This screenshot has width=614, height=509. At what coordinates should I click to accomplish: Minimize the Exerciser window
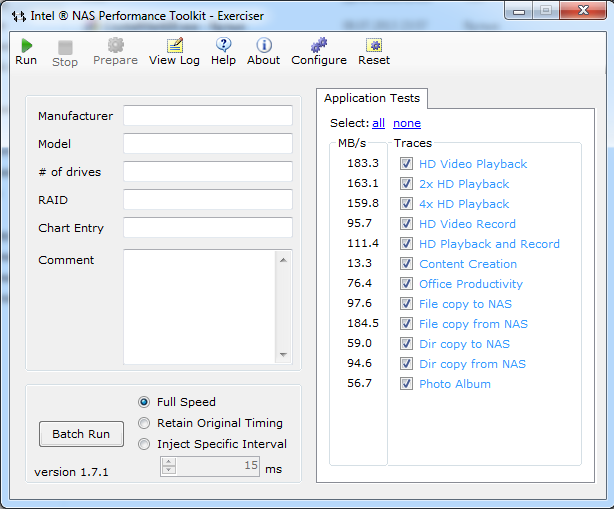coord(519,11)
